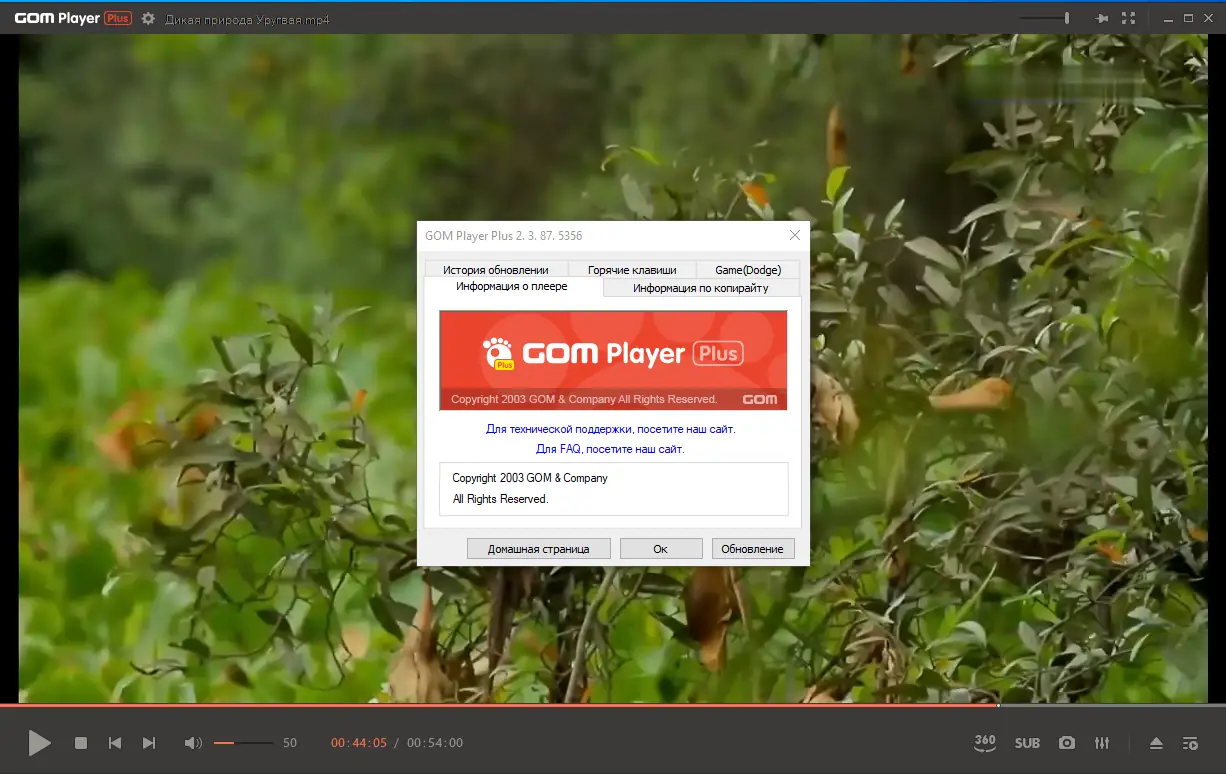Capture a snapshot with the camera icon
This screenshot has width=1226, height=774.
click(x=1066, y=743)
